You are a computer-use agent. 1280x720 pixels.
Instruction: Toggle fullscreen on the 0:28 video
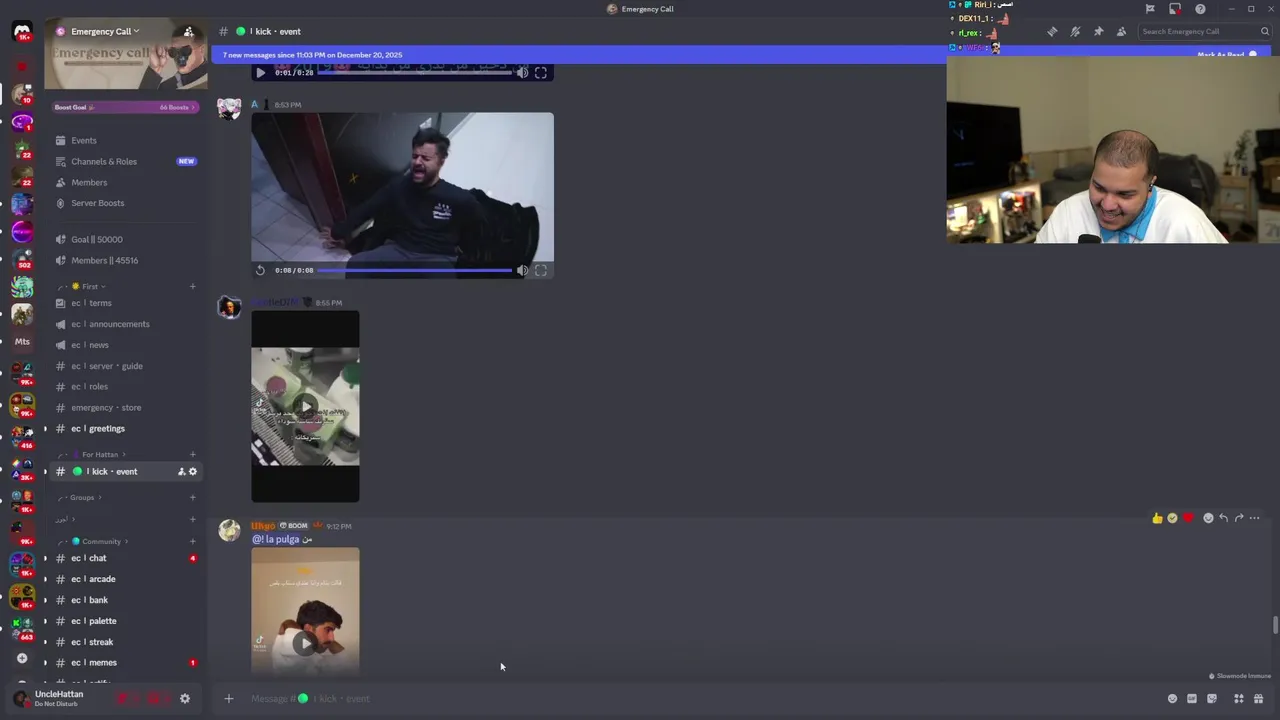tap(541, 72)
